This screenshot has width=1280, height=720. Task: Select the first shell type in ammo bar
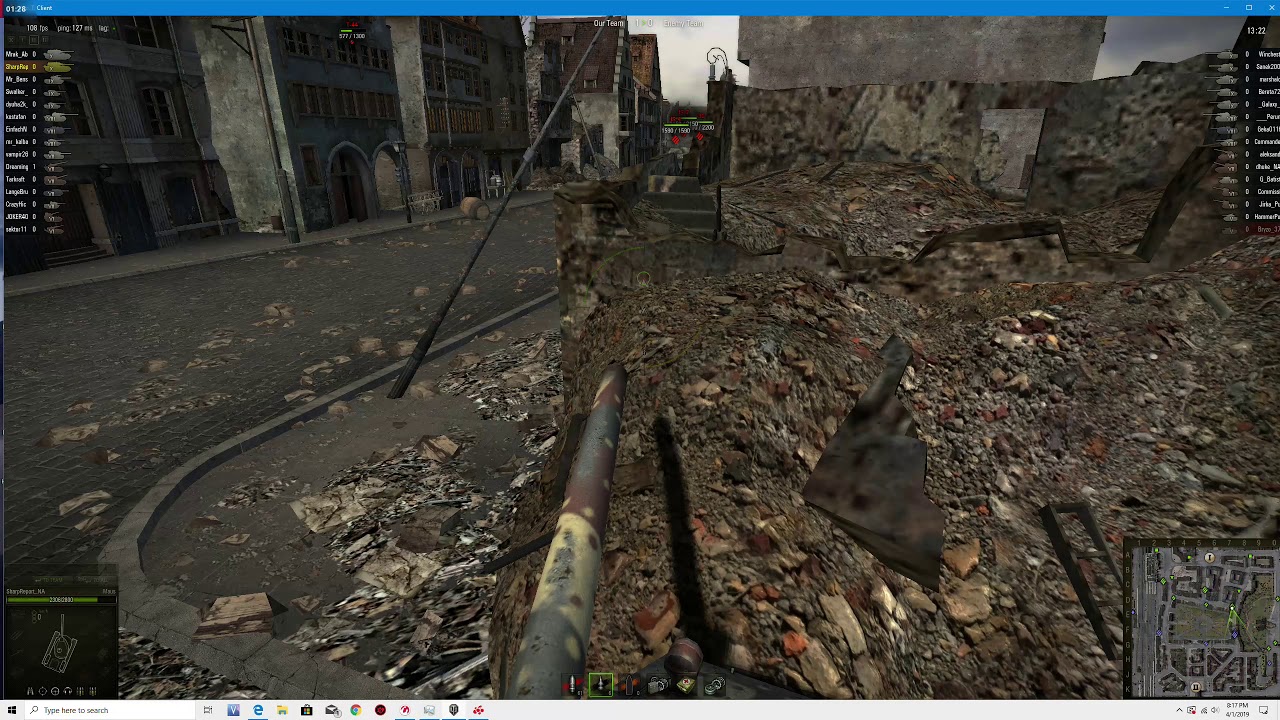pos(573,685)
